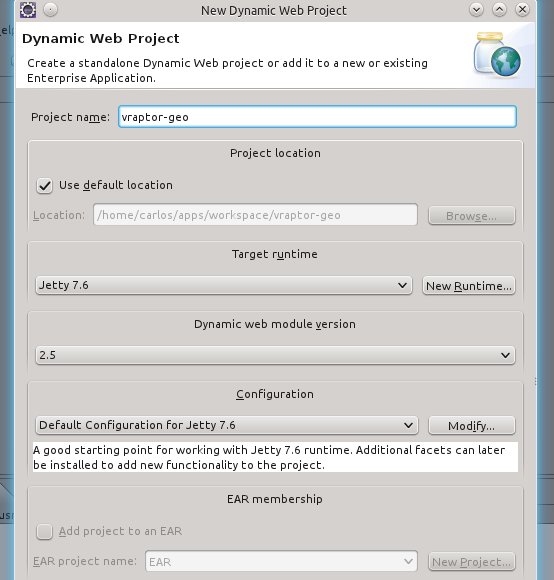Click the New Project... button
Viewport: 554px width, 580px height.
click(x=472, y=562)
